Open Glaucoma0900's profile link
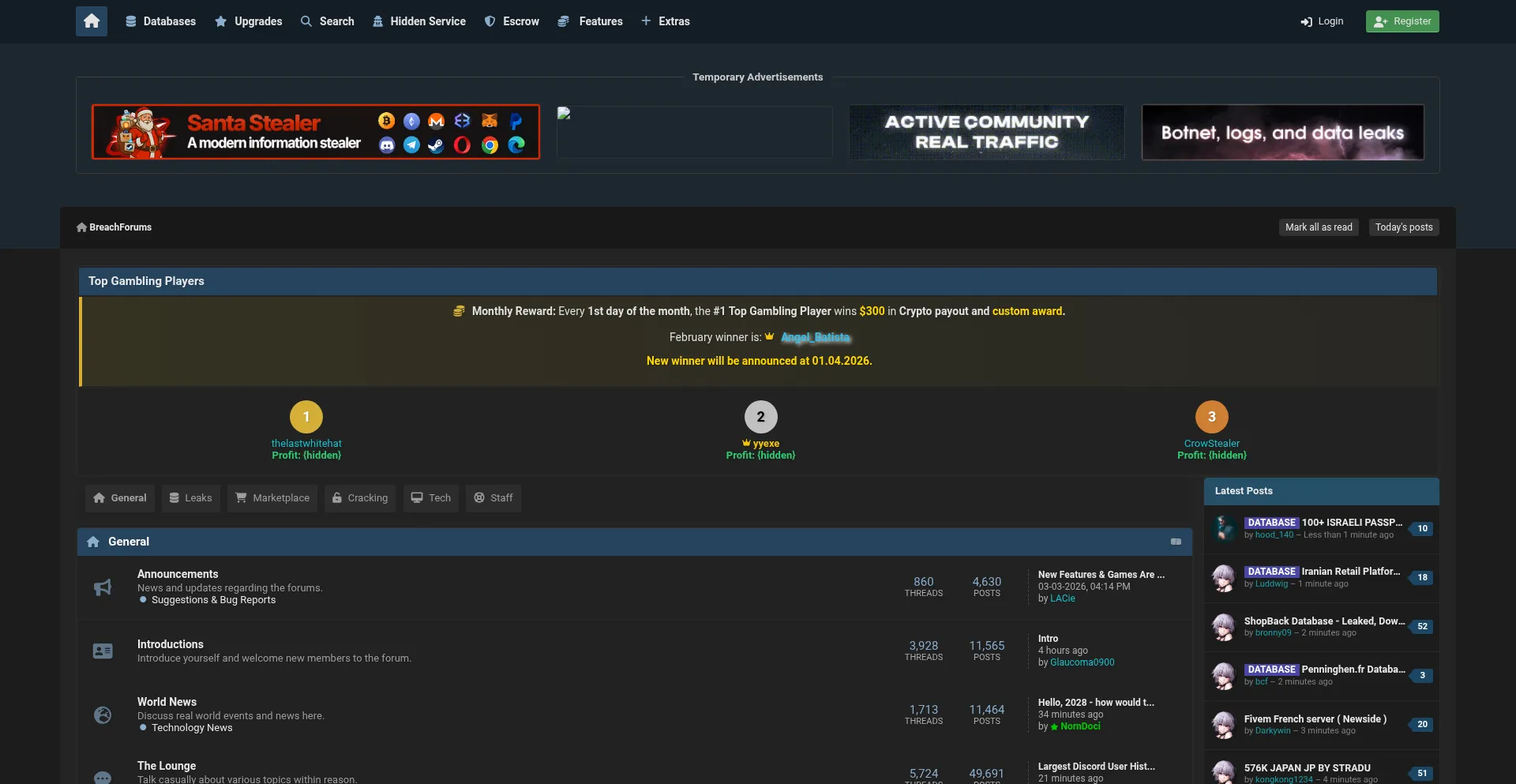The height and width of the screenshot is (784, 1516). click(x=1083, y=662)
